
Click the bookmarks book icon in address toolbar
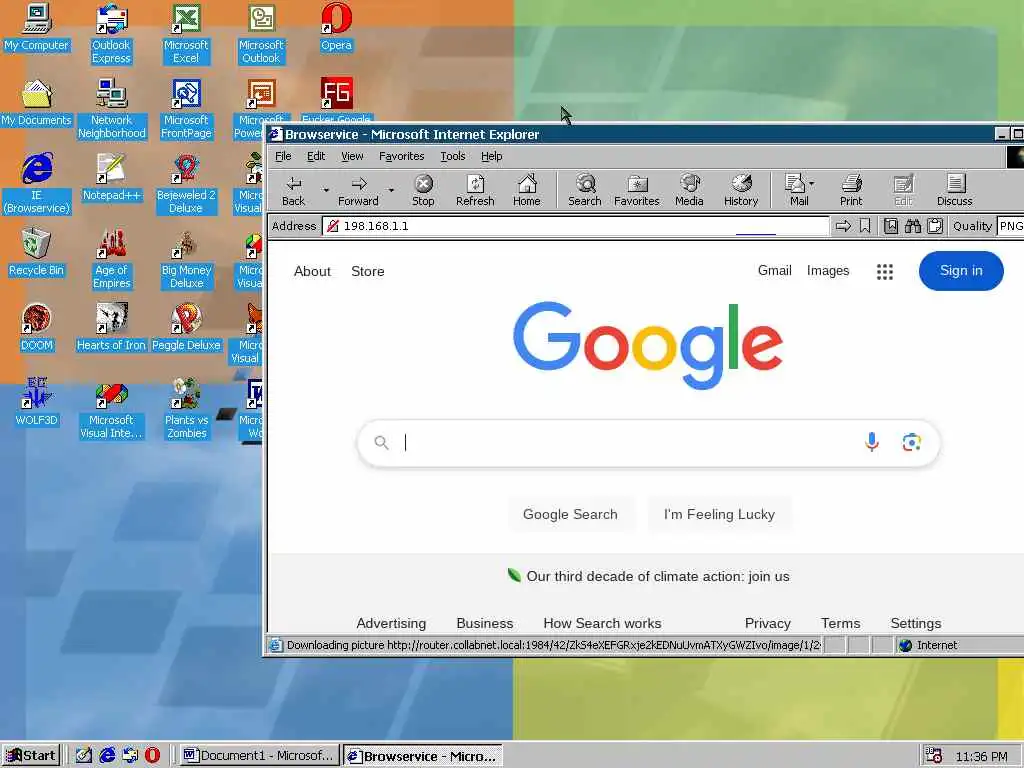(x=891, y=226)
